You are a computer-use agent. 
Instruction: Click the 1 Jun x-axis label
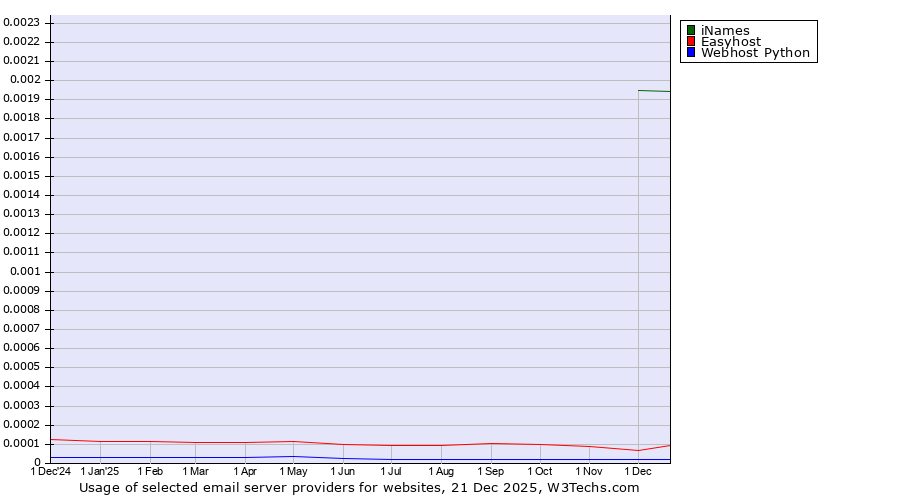pyautogui.click(x=343, y=471)
